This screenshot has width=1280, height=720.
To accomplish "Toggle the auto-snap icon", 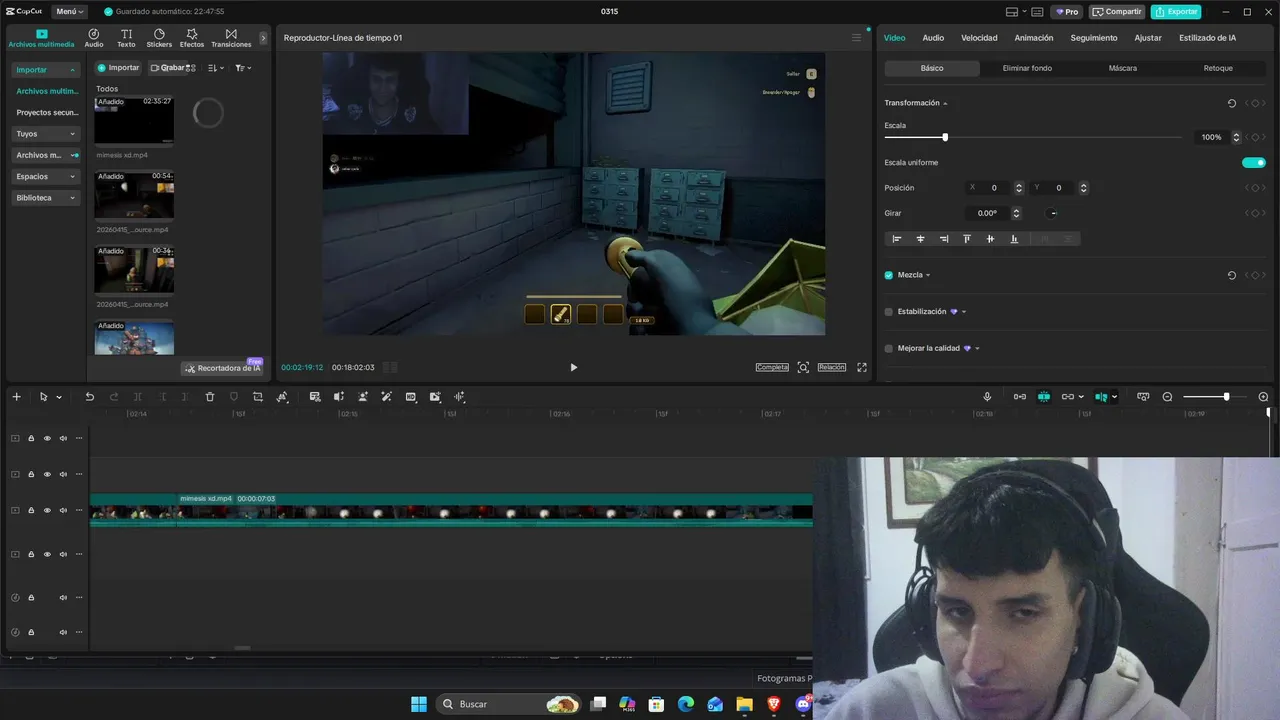I will click(1044, 397).
